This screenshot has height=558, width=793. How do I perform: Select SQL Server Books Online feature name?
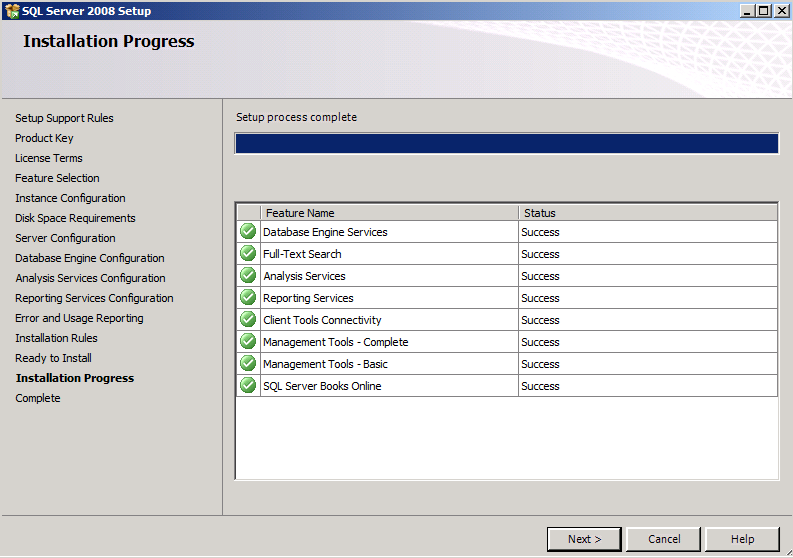pos(322,386)
